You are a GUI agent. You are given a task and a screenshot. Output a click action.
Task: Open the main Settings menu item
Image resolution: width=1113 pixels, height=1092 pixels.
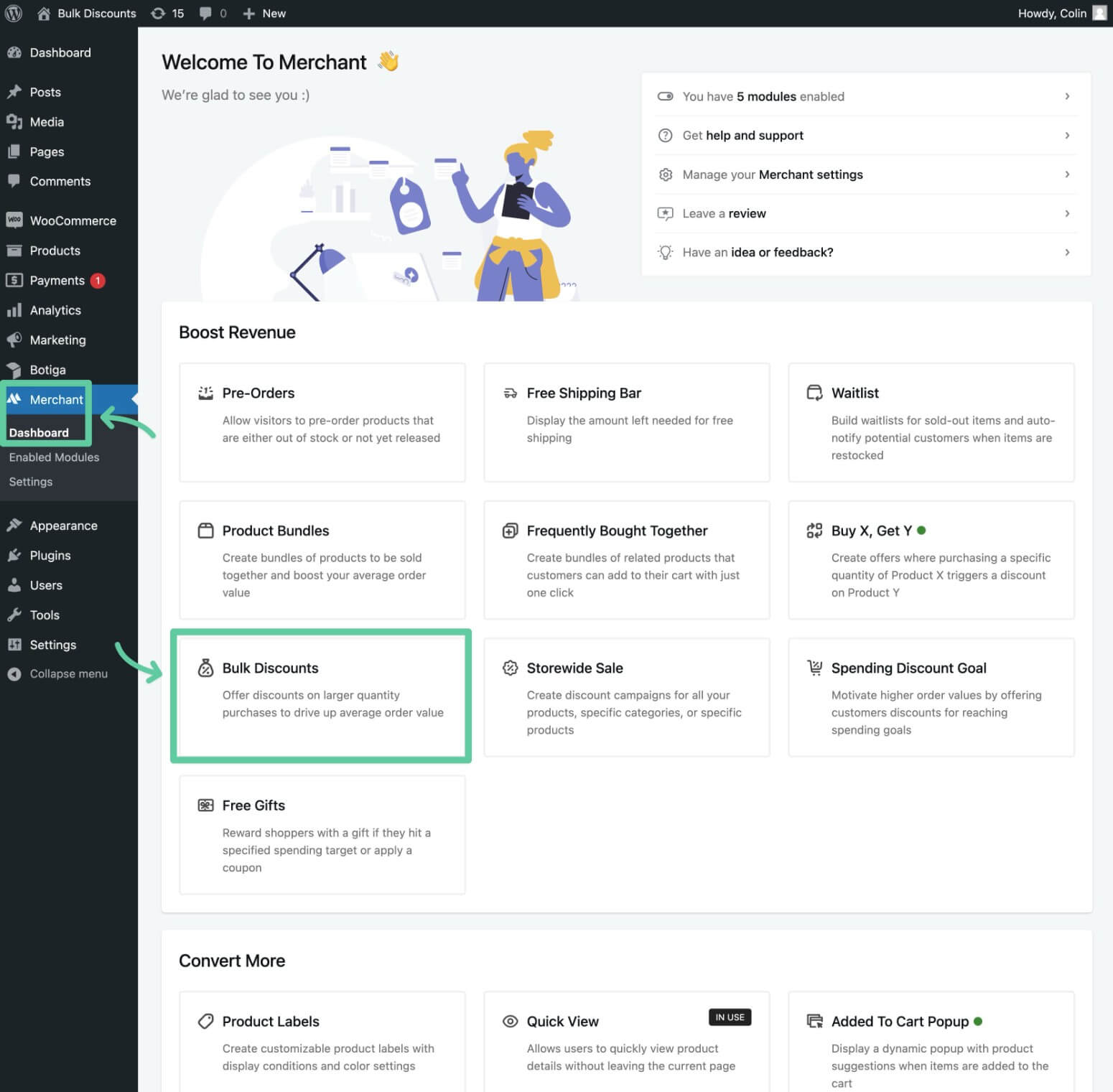tap(69, 645)
